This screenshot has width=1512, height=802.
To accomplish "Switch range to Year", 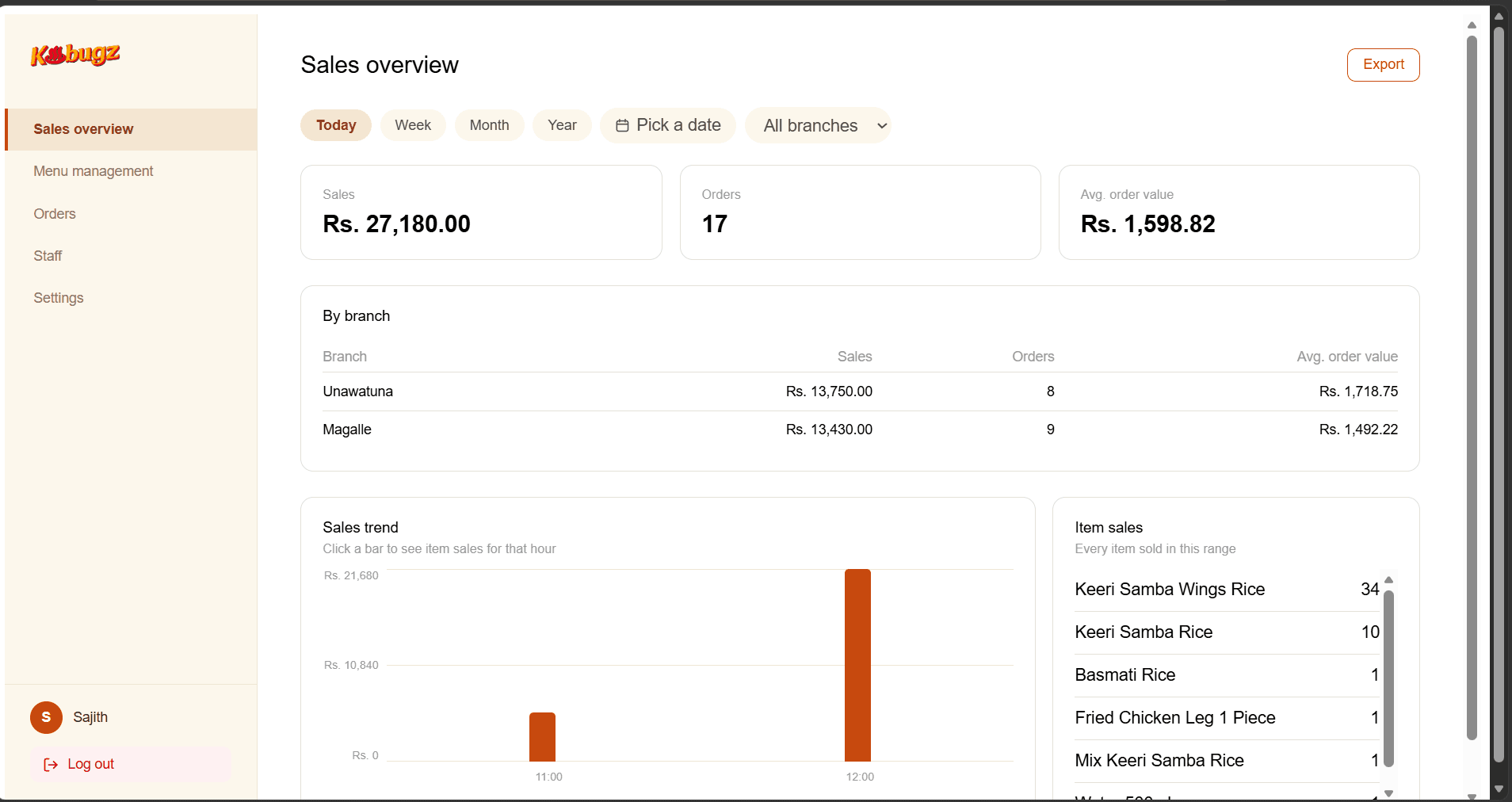I will (x=562, y=125).
